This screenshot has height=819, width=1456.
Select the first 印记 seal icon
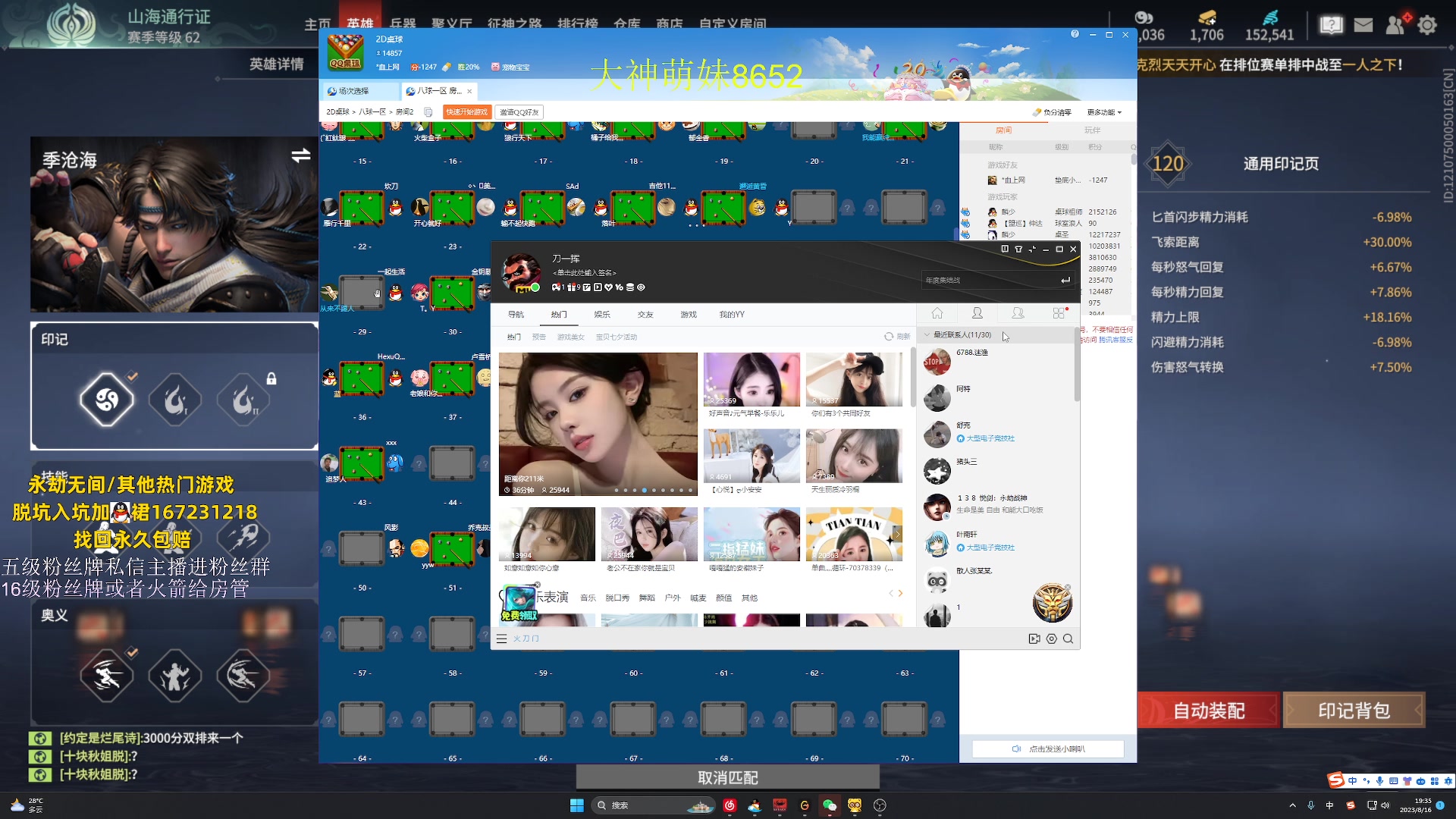[107, 399]
